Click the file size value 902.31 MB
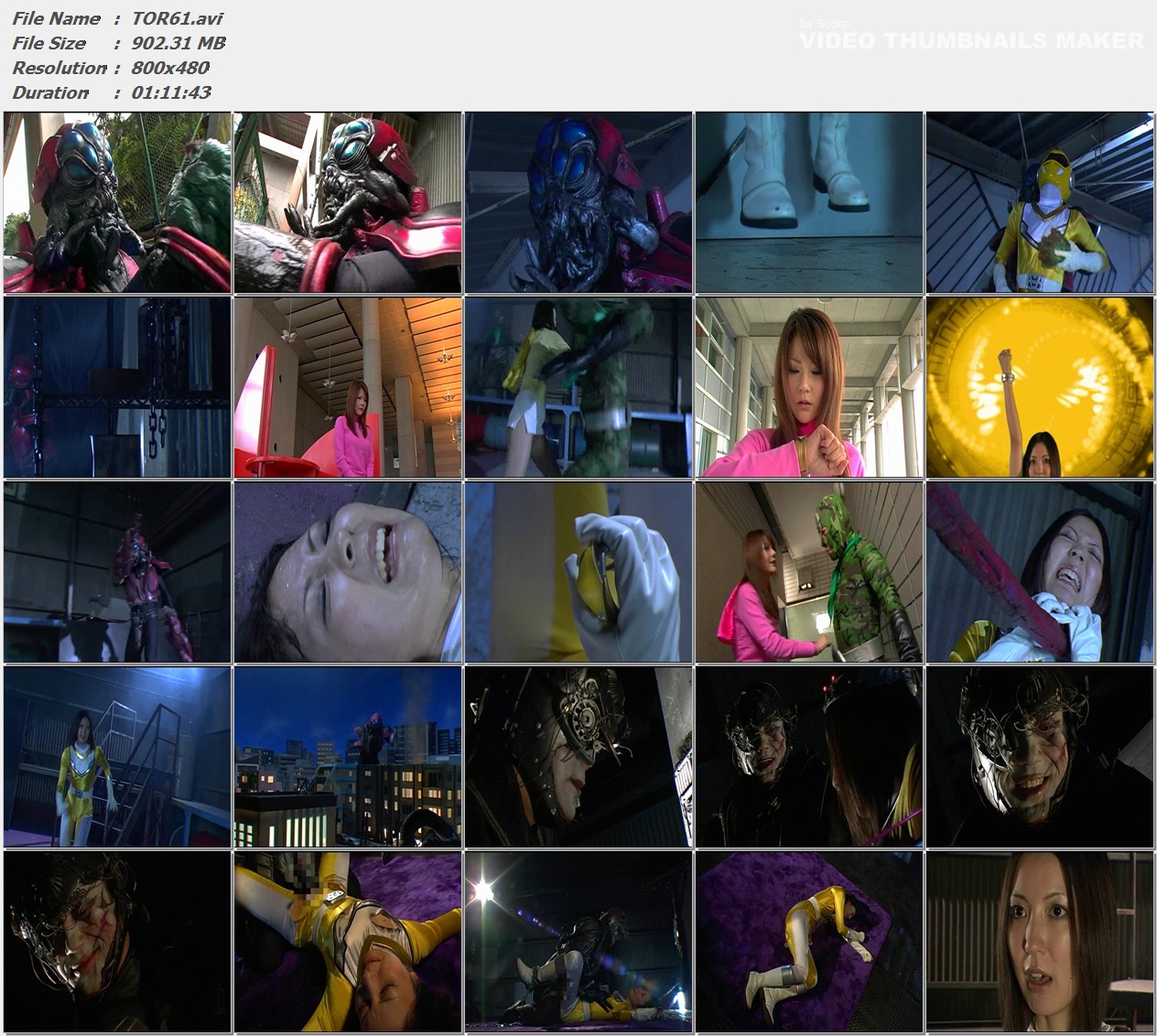The image size is (1157, 1036). pos(178,43)
